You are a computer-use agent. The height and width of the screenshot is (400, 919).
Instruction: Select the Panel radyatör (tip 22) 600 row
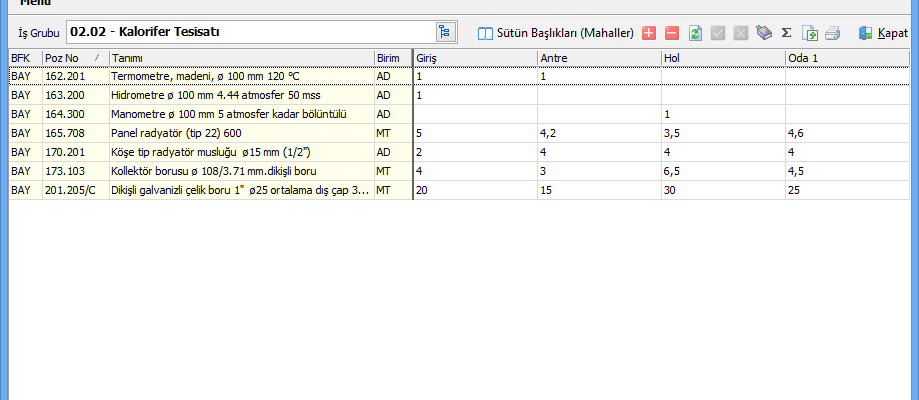[240, 132]
